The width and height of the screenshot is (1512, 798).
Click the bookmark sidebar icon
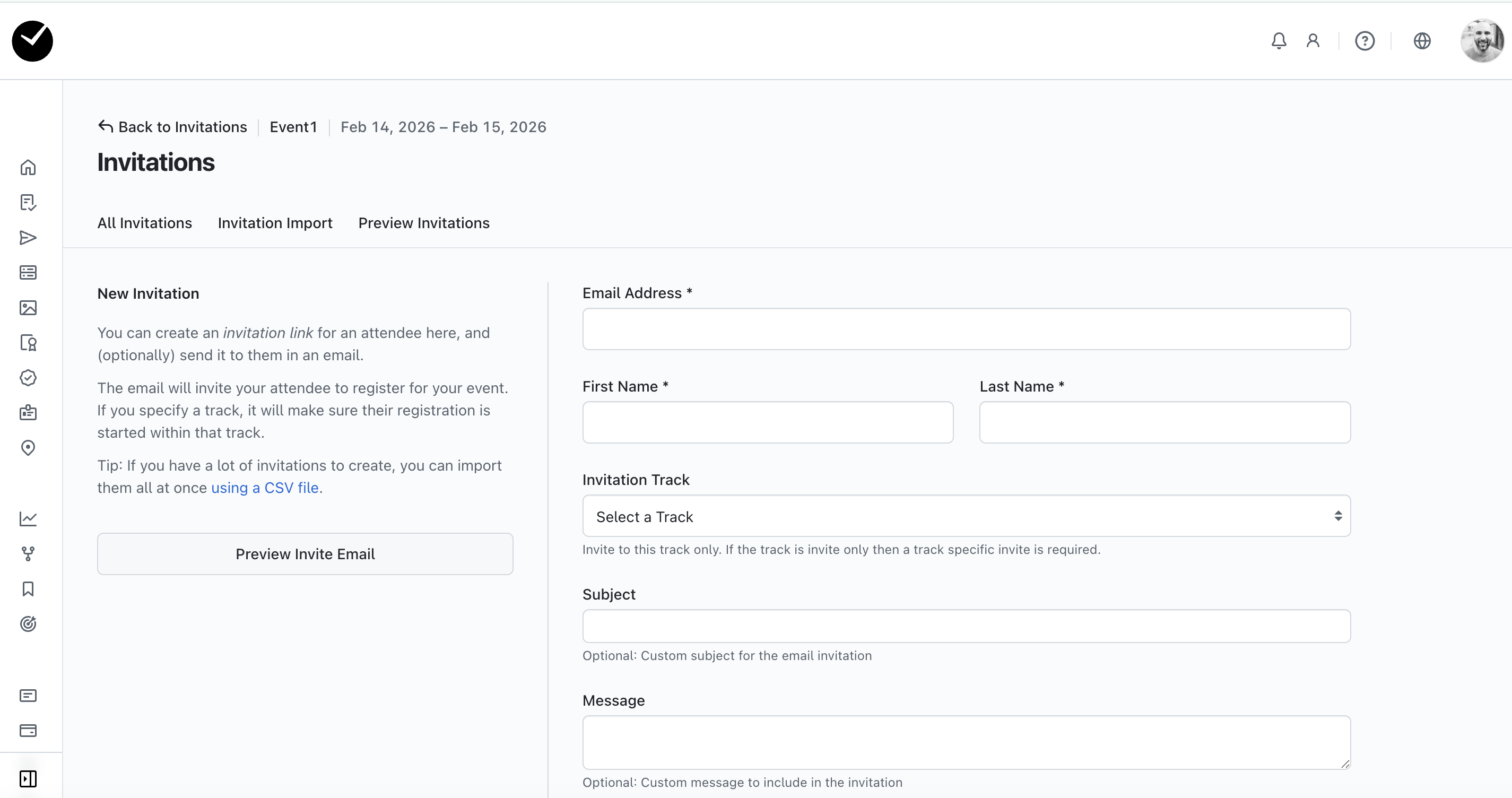(28, 589)
